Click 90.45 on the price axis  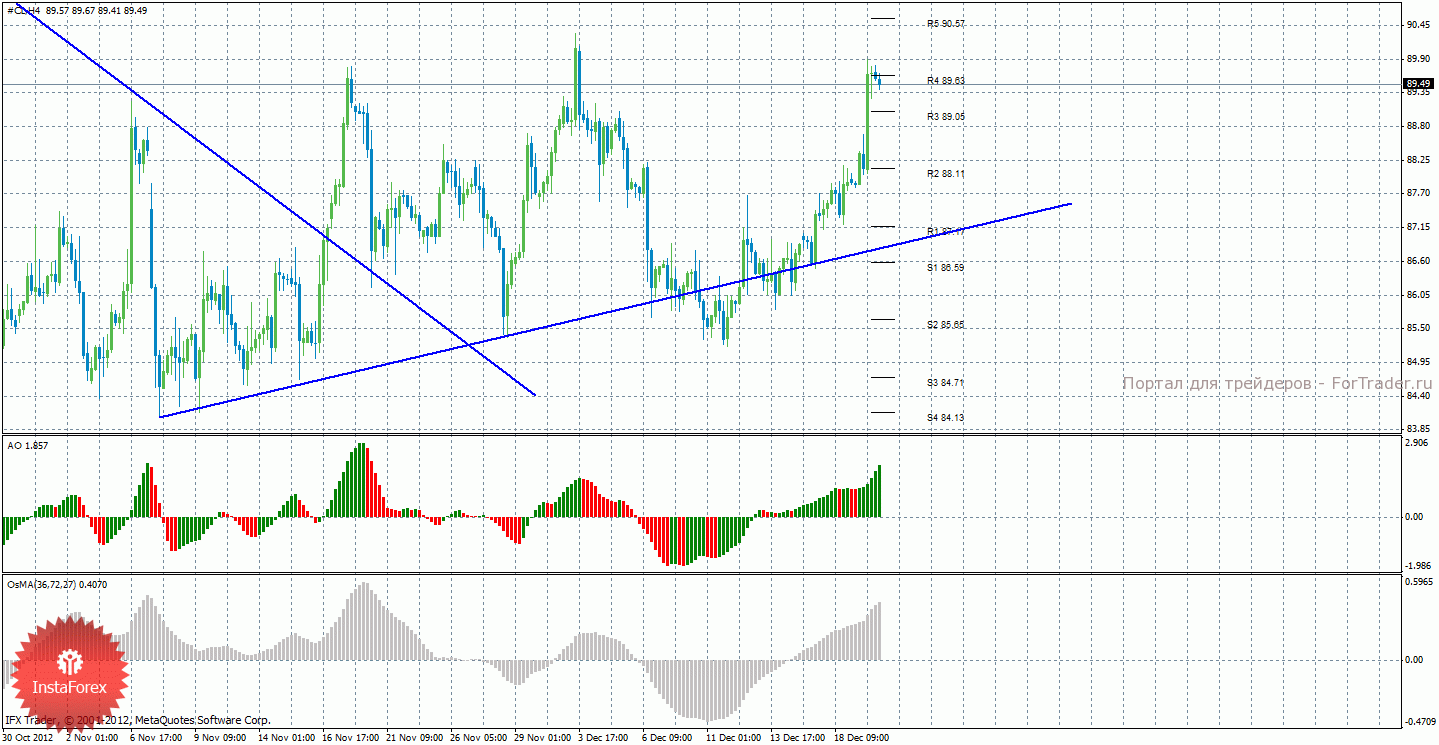tap(1419, 24)
